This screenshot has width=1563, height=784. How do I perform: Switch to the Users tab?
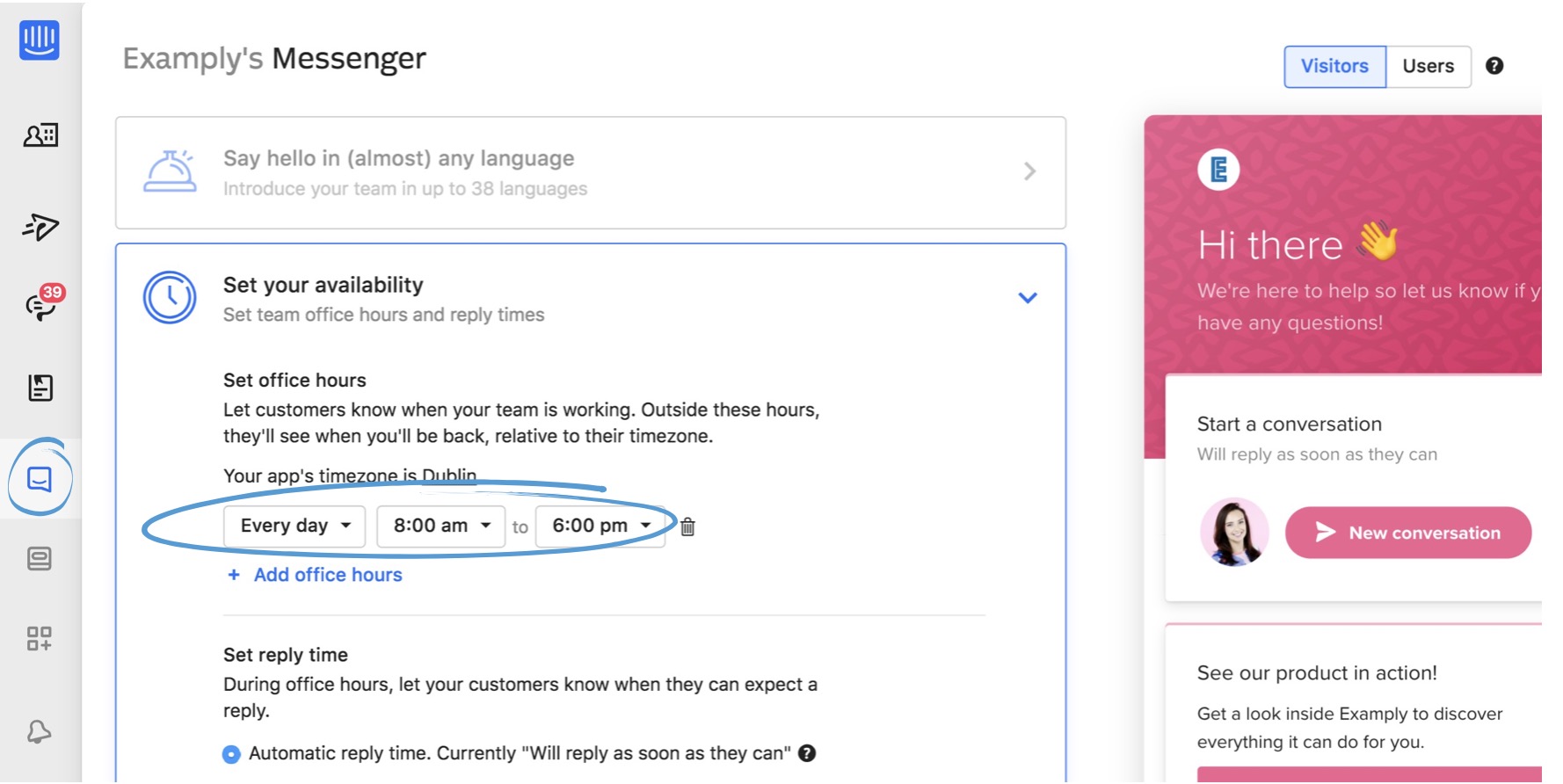point(1429,66)
